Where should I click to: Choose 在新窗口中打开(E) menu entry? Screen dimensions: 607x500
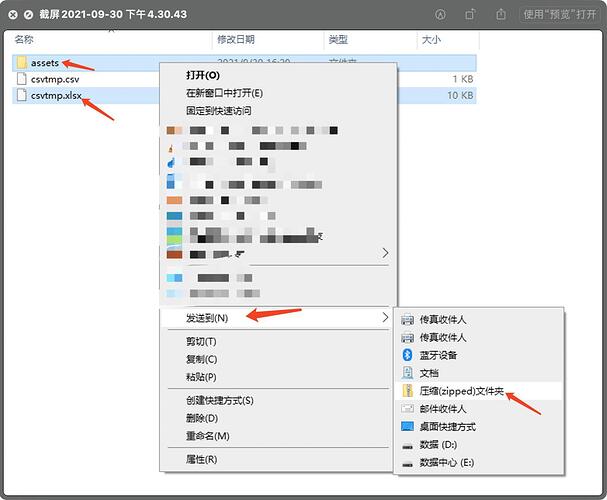278,93
